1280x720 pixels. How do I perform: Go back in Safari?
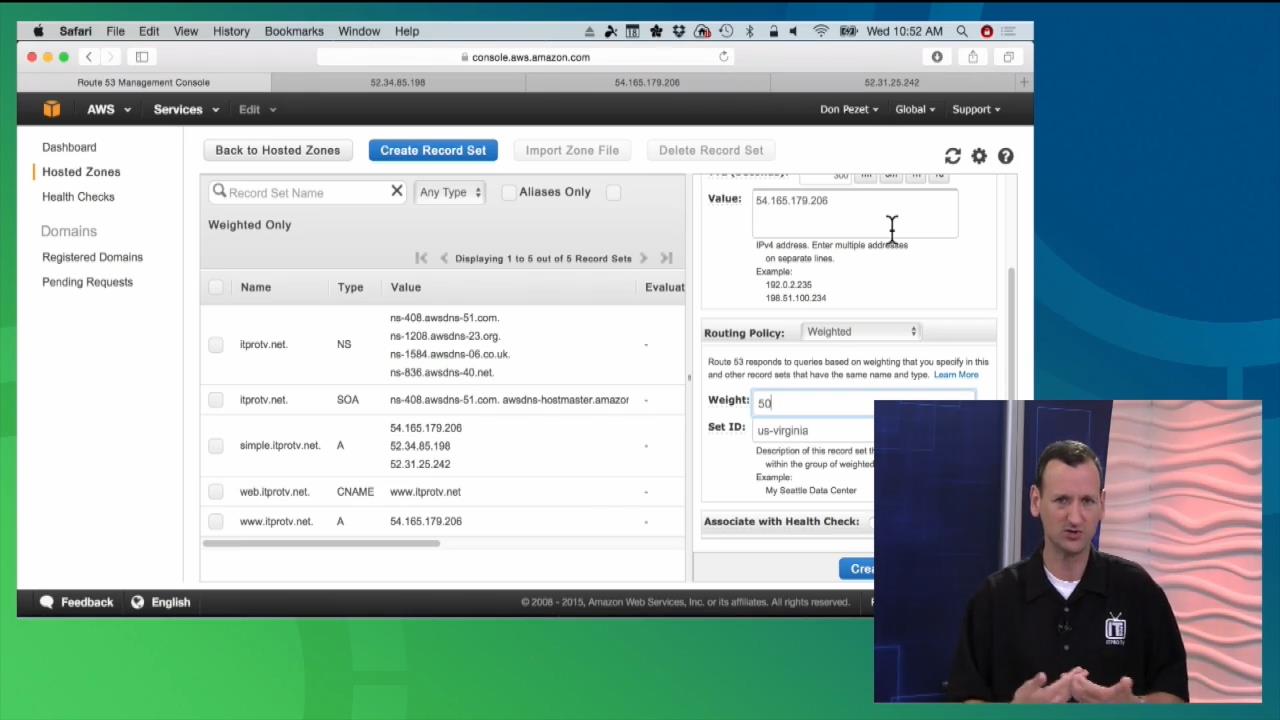pos(89,57)
